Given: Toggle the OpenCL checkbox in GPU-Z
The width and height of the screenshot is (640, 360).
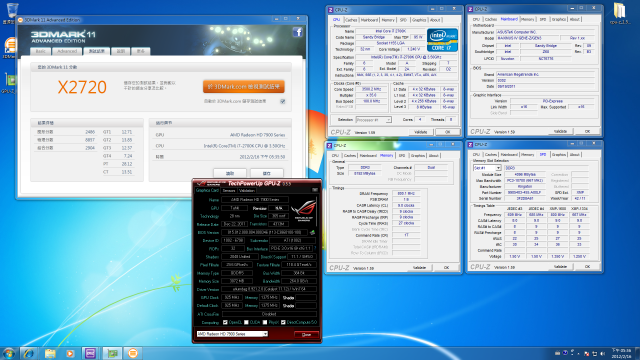Looking at the screenshot, I should (x=225, y=322).
